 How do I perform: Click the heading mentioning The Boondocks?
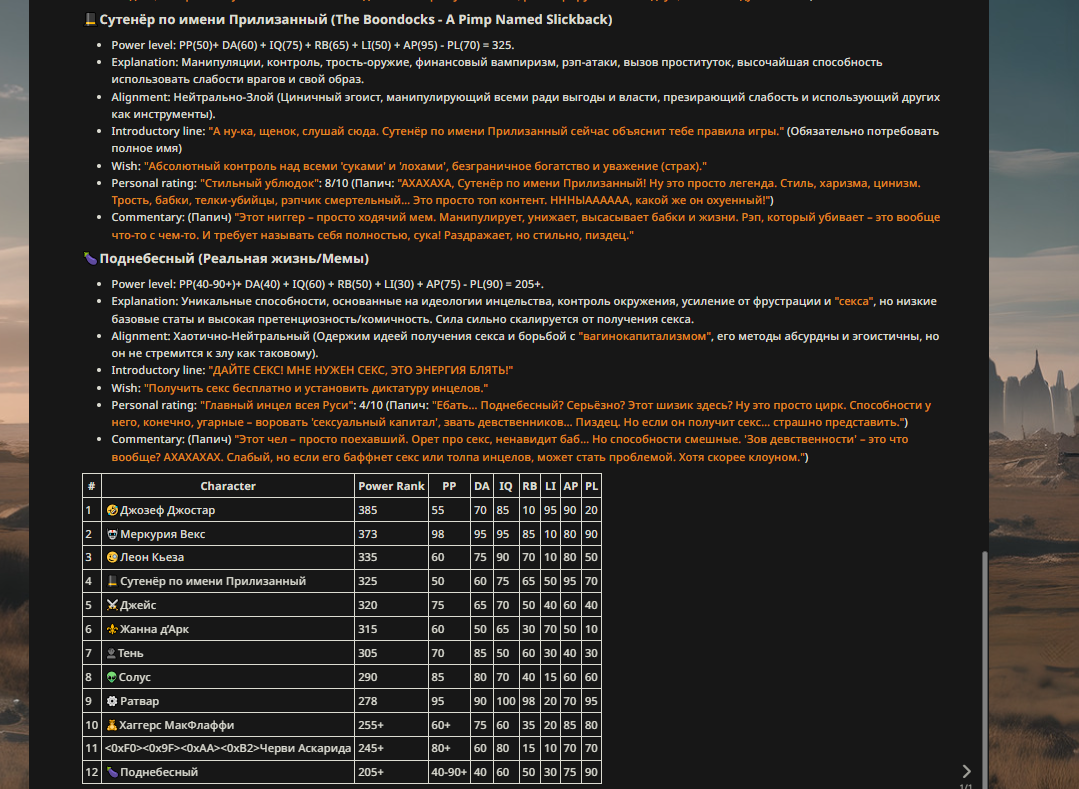click(x=356, y=19)
